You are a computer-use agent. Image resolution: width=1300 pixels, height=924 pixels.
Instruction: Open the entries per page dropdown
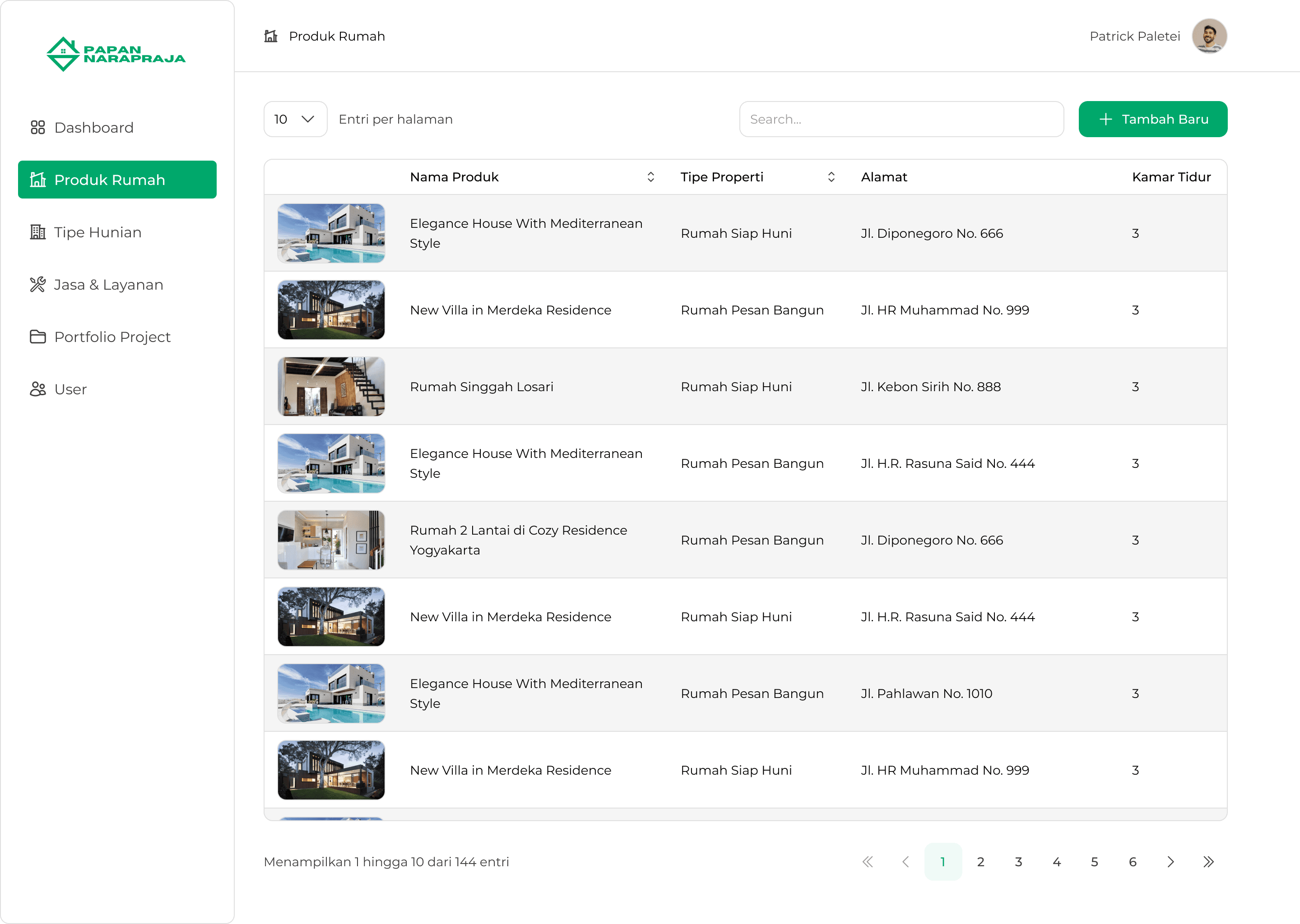coord(295,120)
